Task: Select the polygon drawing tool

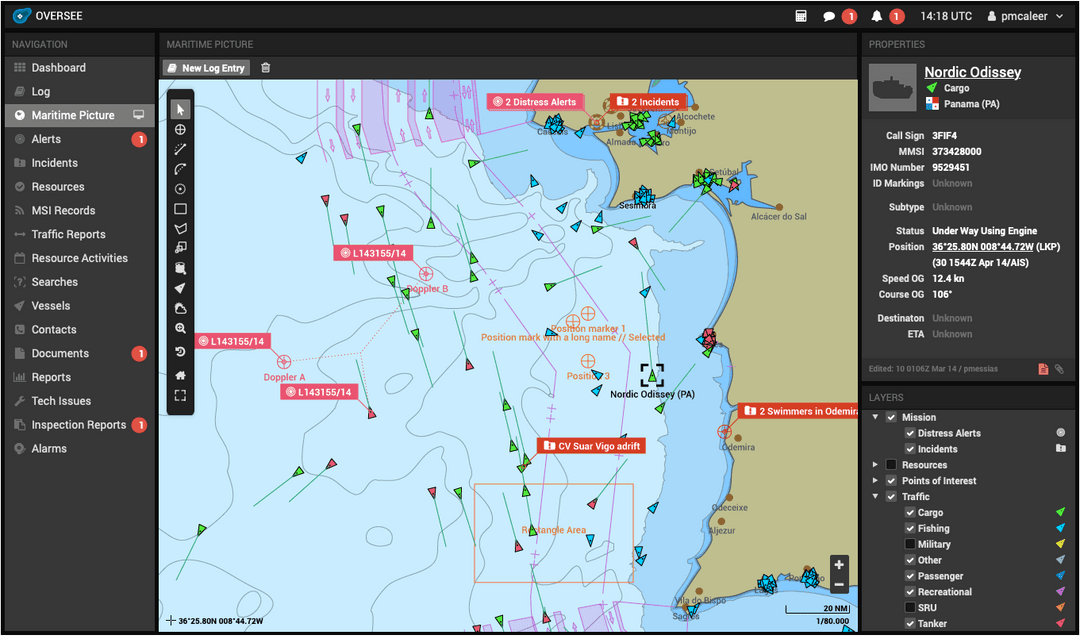Action: click(x=180, y=229)
